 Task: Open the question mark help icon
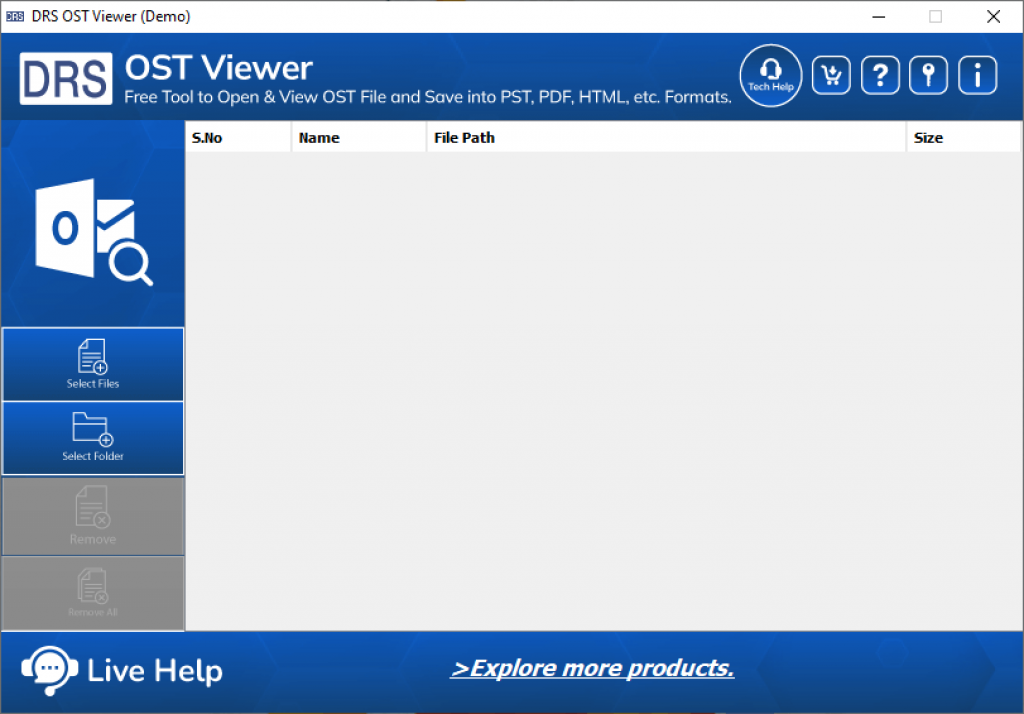880,74
